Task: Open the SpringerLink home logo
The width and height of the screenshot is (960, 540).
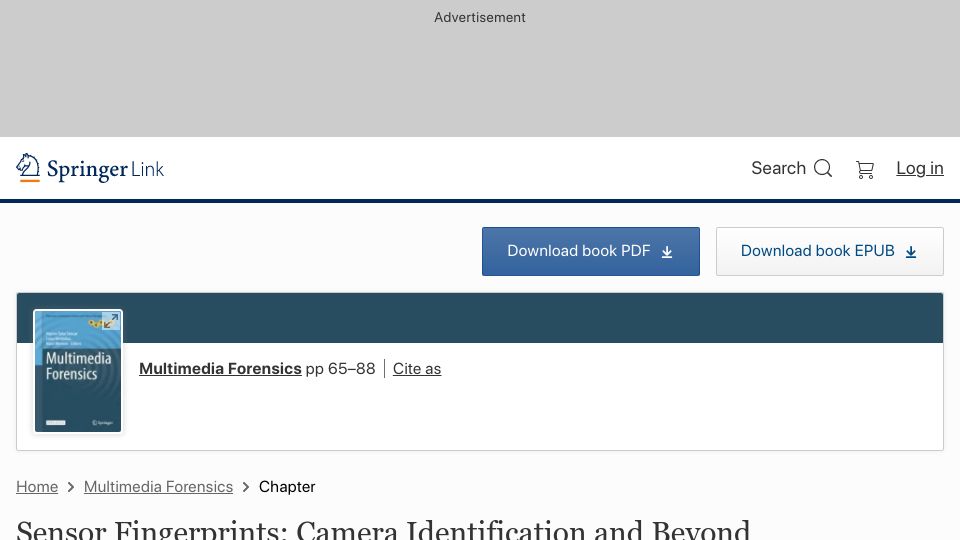Action: 90,168
